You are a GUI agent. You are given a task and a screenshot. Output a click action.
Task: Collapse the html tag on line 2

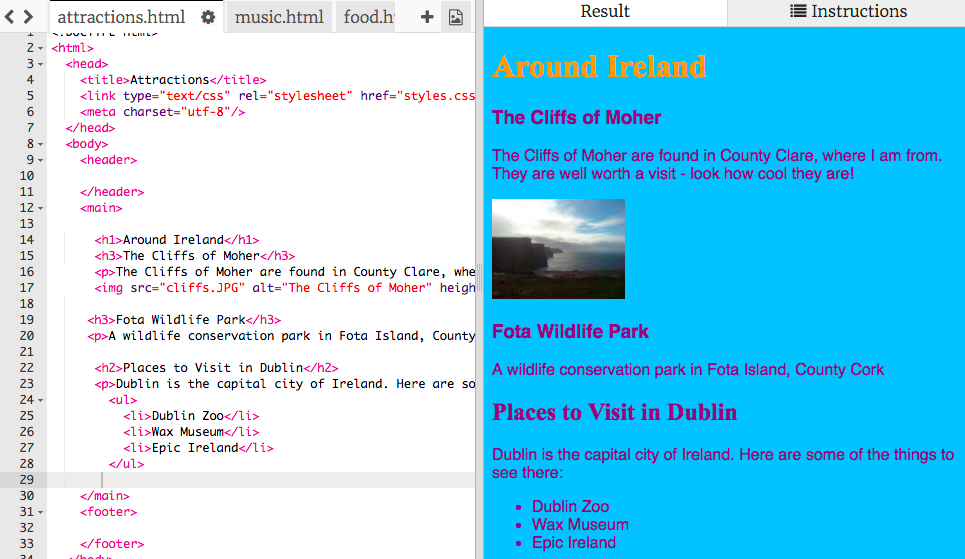click(40, 48)
